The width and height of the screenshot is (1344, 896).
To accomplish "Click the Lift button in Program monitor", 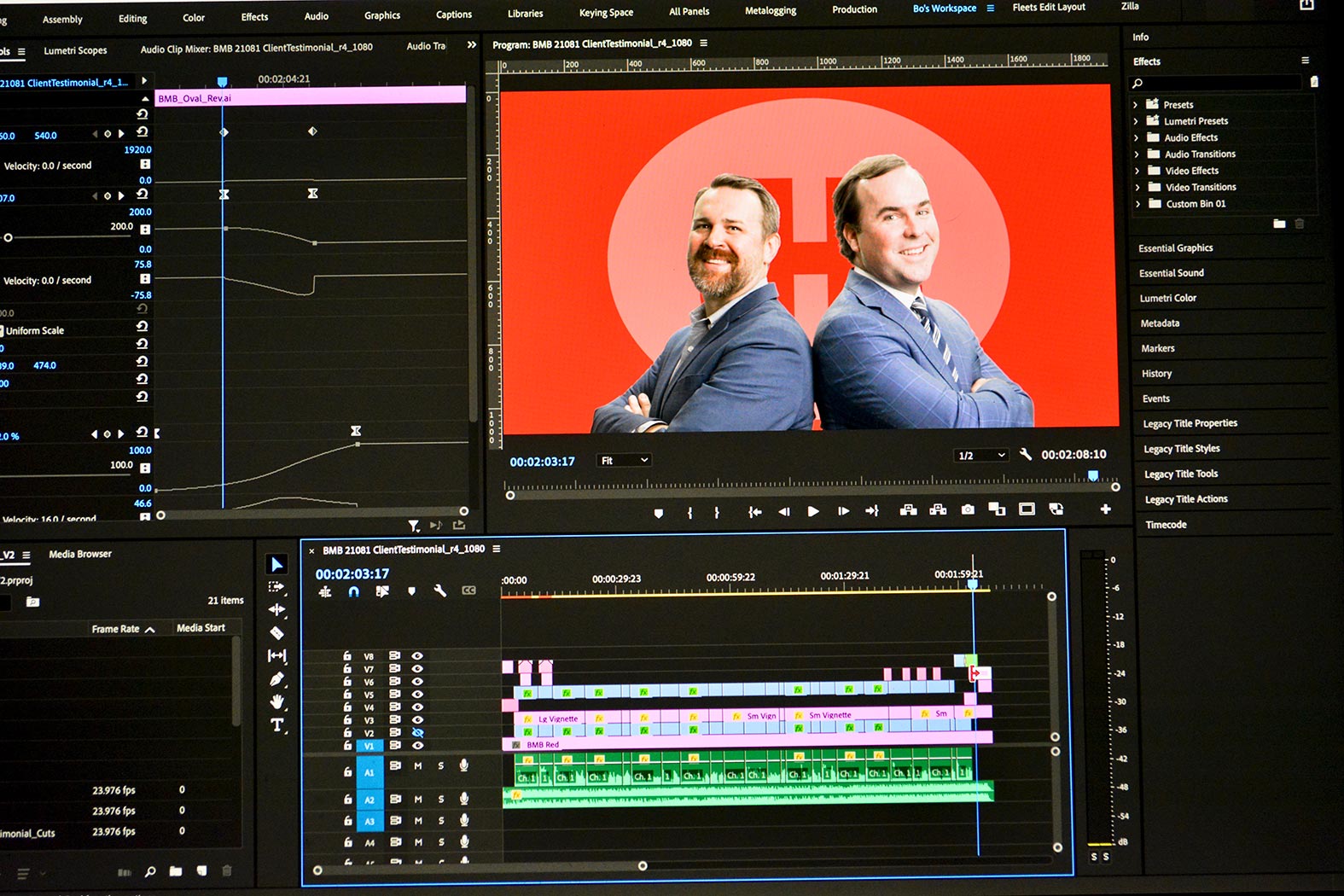I will (909, 509).
